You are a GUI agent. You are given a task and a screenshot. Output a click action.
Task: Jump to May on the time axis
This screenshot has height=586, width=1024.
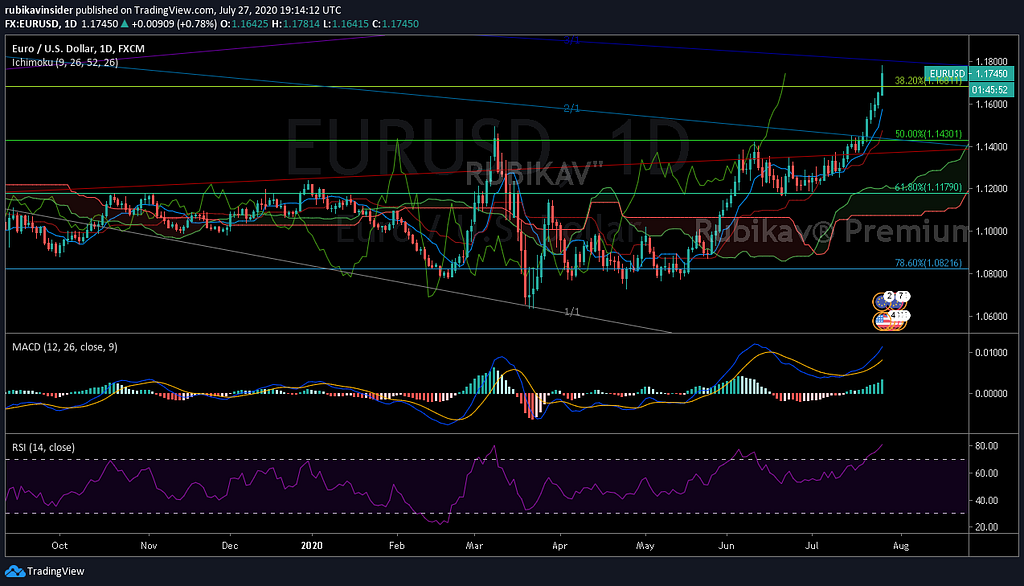(x=645, y=545)
